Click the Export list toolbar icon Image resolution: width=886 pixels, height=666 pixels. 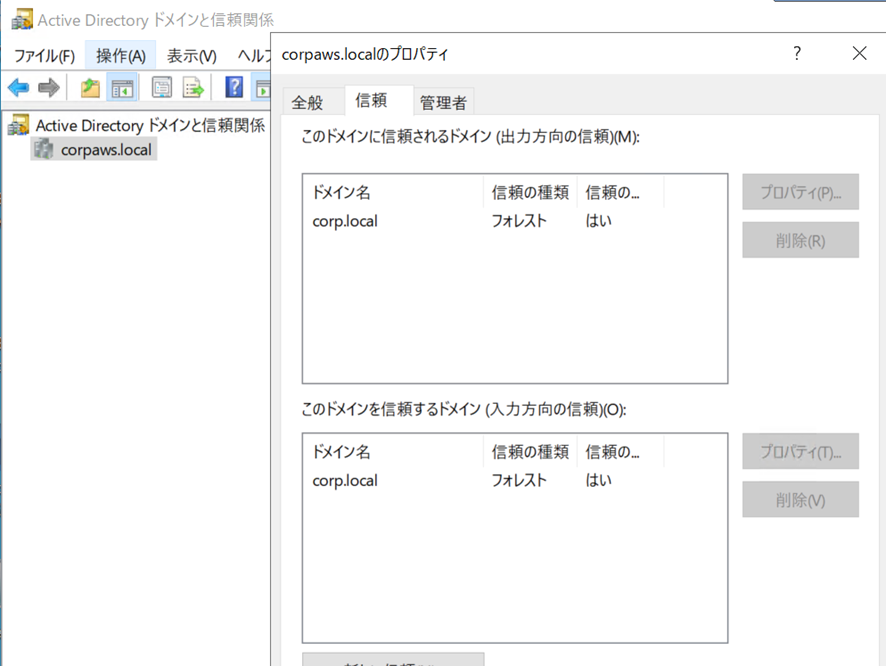coord(193,88)
